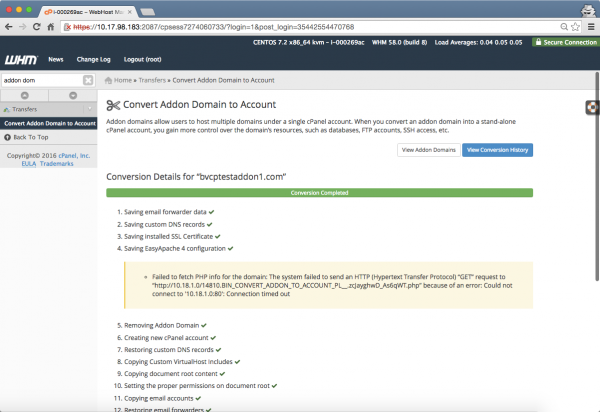Click the Back To Top arrow icon
The height and width of the screenshot is (412, 600).
(x=7, y=137)
